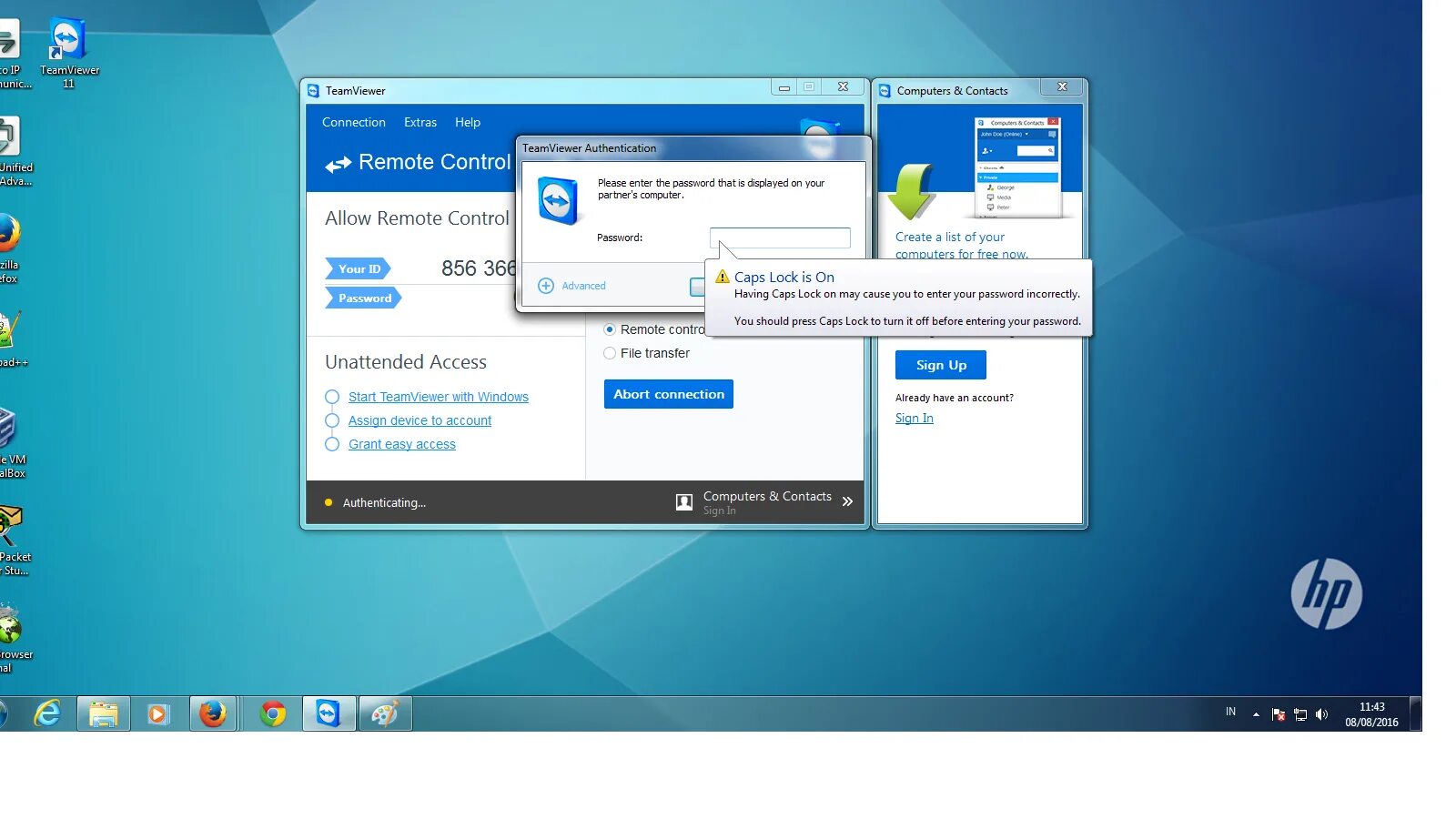Open Windows Explorer from the taskbar

pyautogui.click(x=103, y=713)
